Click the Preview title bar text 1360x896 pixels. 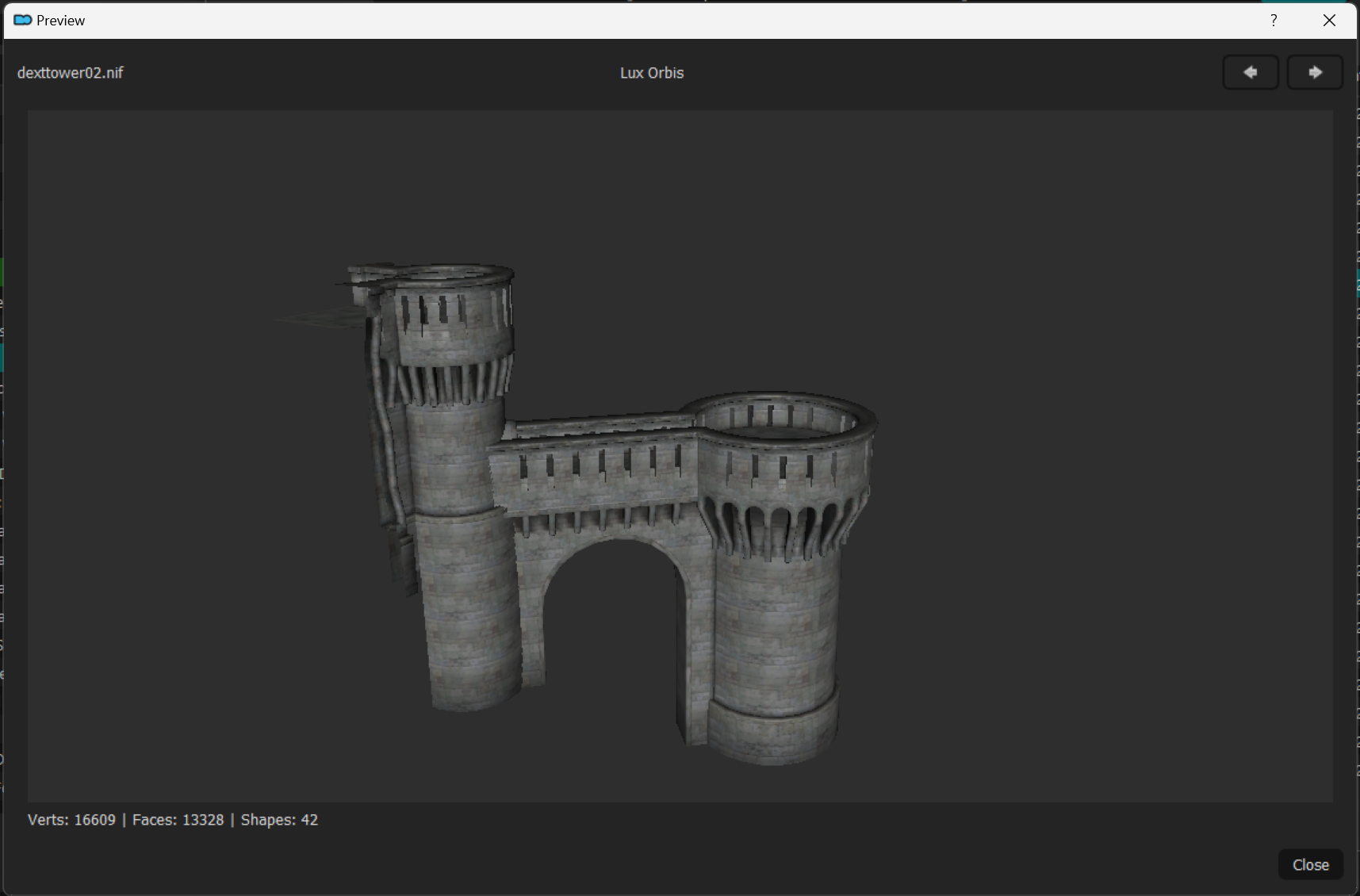click(x=60, y=21)
